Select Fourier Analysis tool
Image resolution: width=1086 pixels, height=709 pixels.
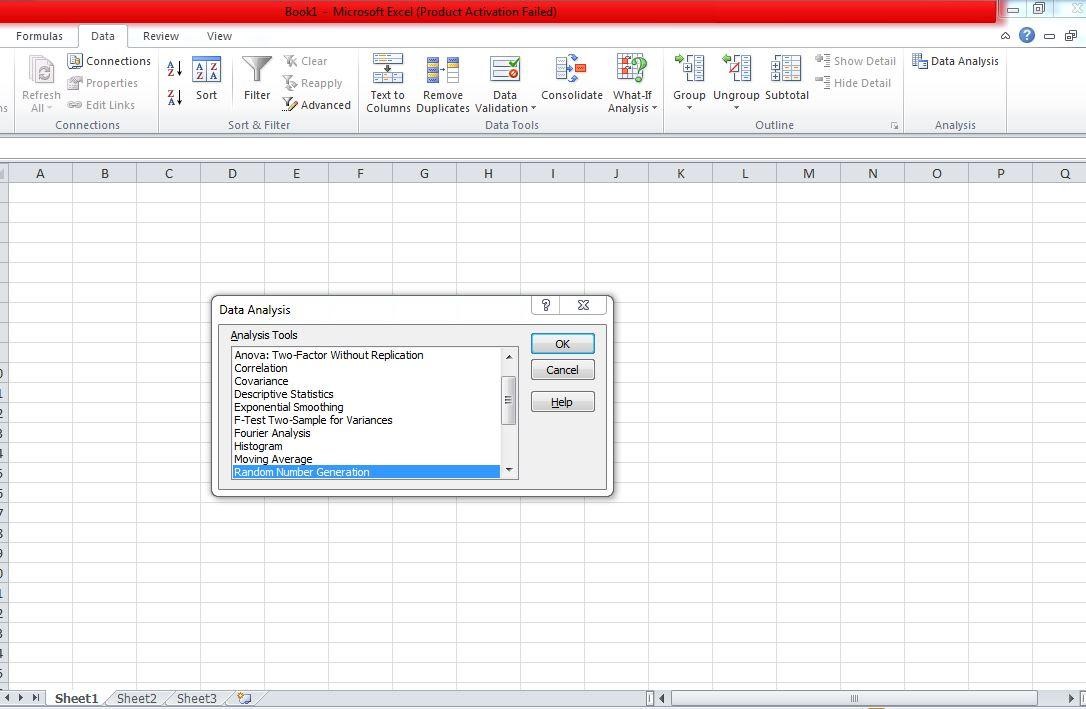coord(366,433)
